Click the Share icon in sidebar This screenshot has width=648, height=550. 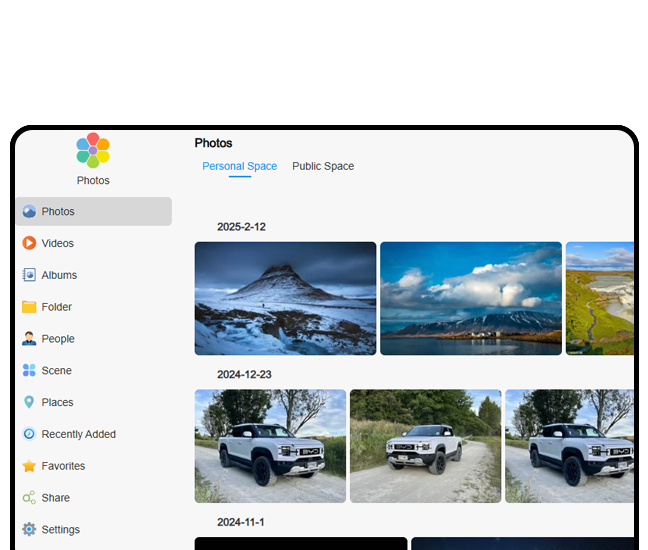[x=29, y=498]
